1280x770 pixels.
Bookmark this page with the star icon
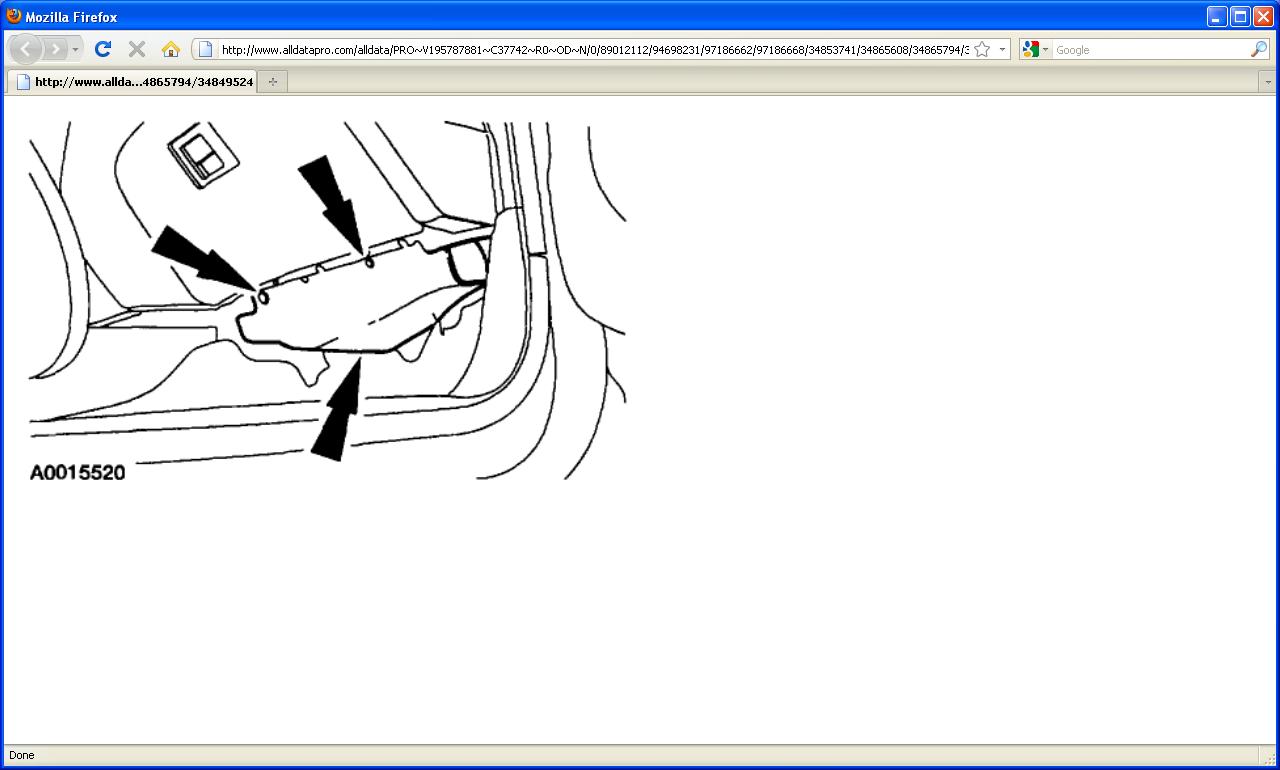pos(982,49)
